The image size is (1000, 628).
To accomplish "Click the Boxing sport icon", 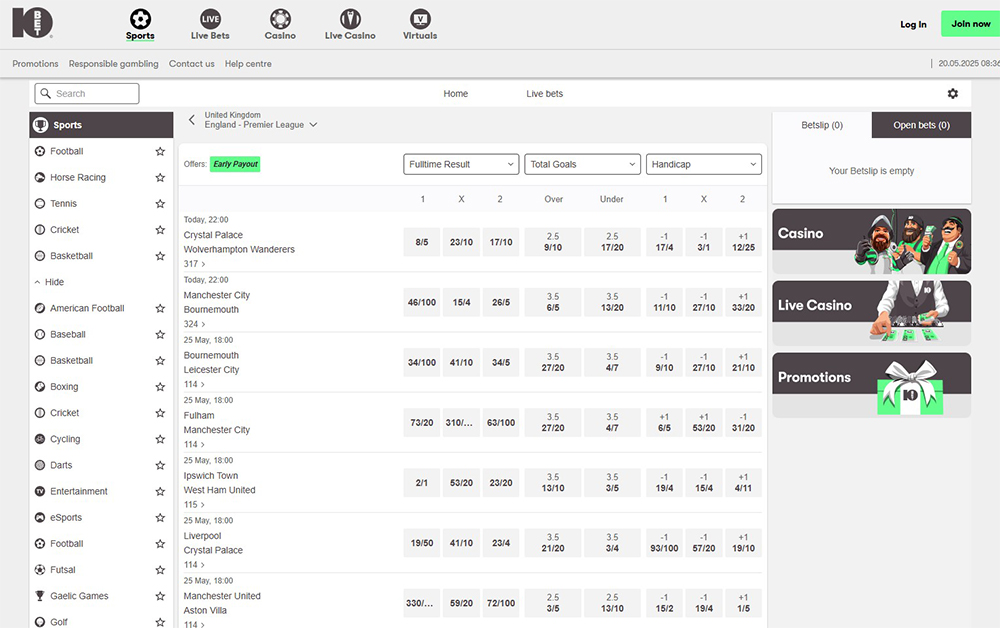I will 40,386.
